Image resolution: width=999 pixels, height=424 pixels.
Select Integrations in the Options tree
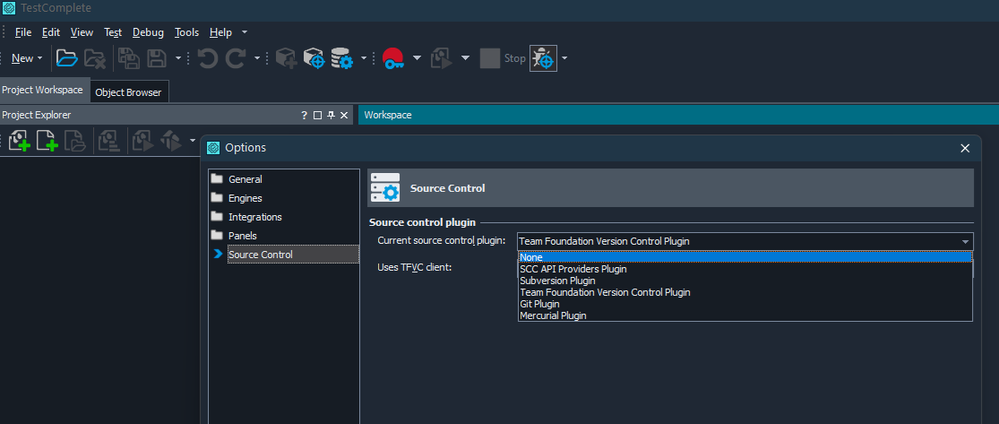point(255,217)
